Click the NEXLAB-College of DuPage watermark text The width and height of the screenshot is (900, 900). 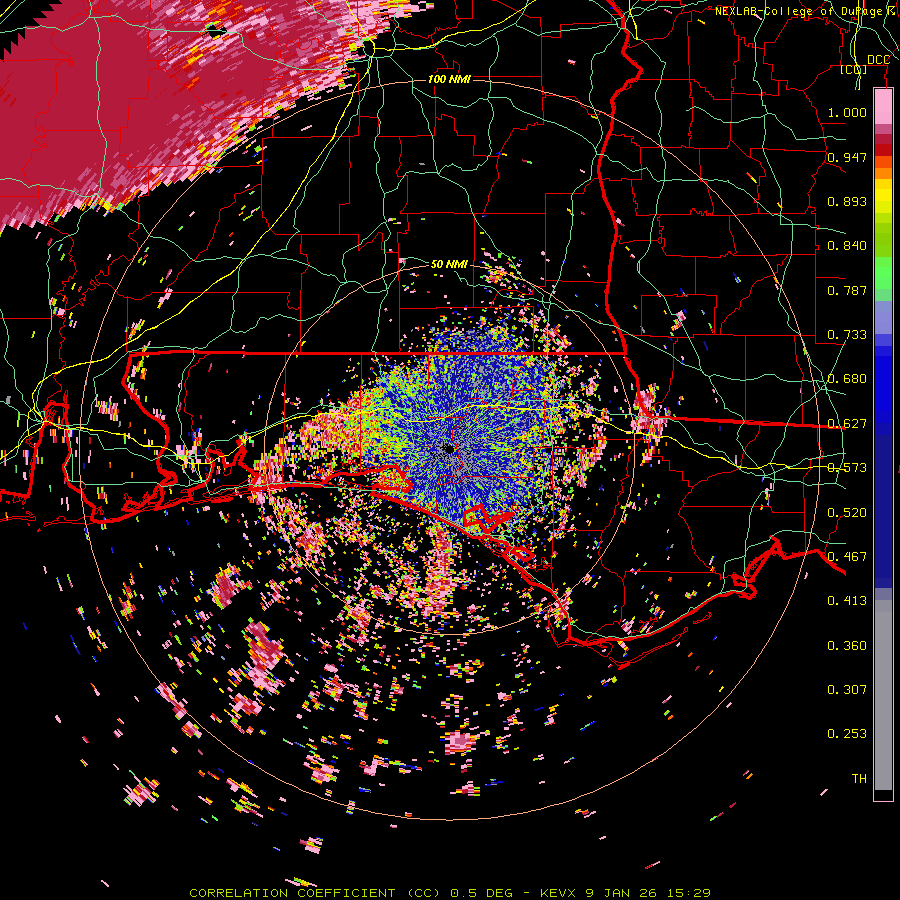(806, 11)
